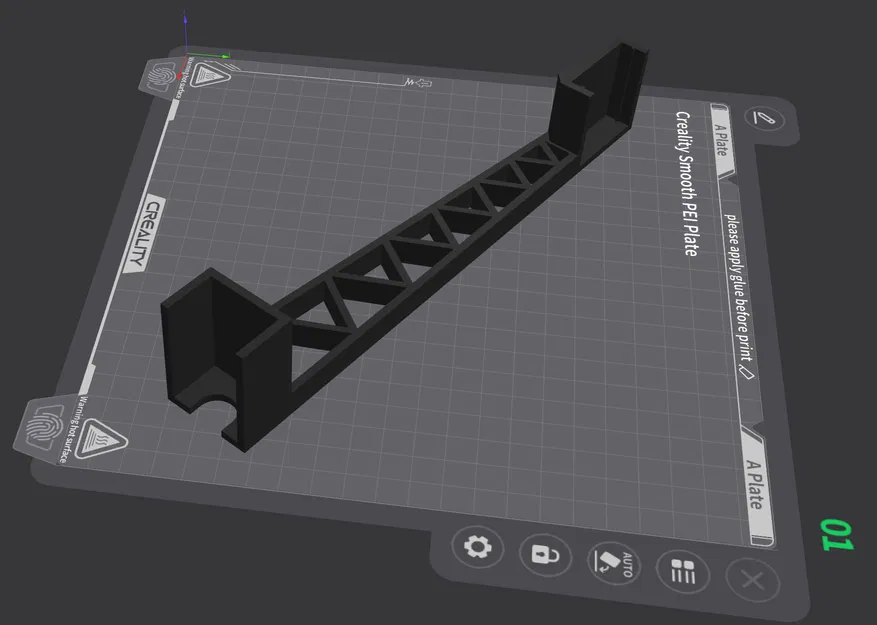Select the green axis arrow of the gizmo
This screenshot has width=877, height=625.
[x=223, y=55]
